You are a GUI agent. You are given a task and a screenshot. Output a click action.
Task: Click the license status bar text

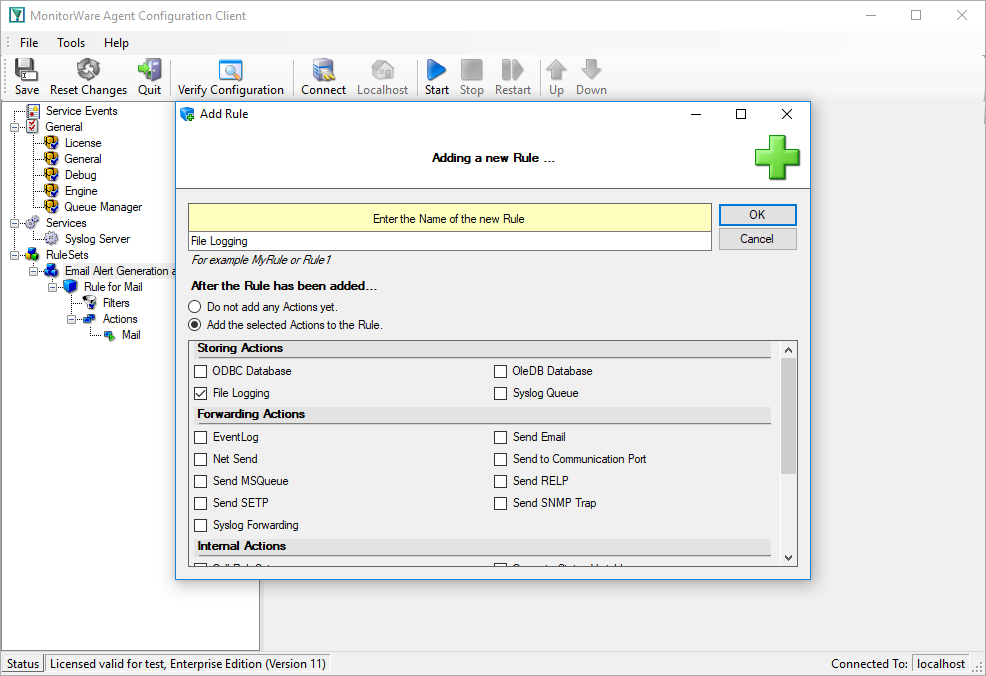[x=187, y=664]
